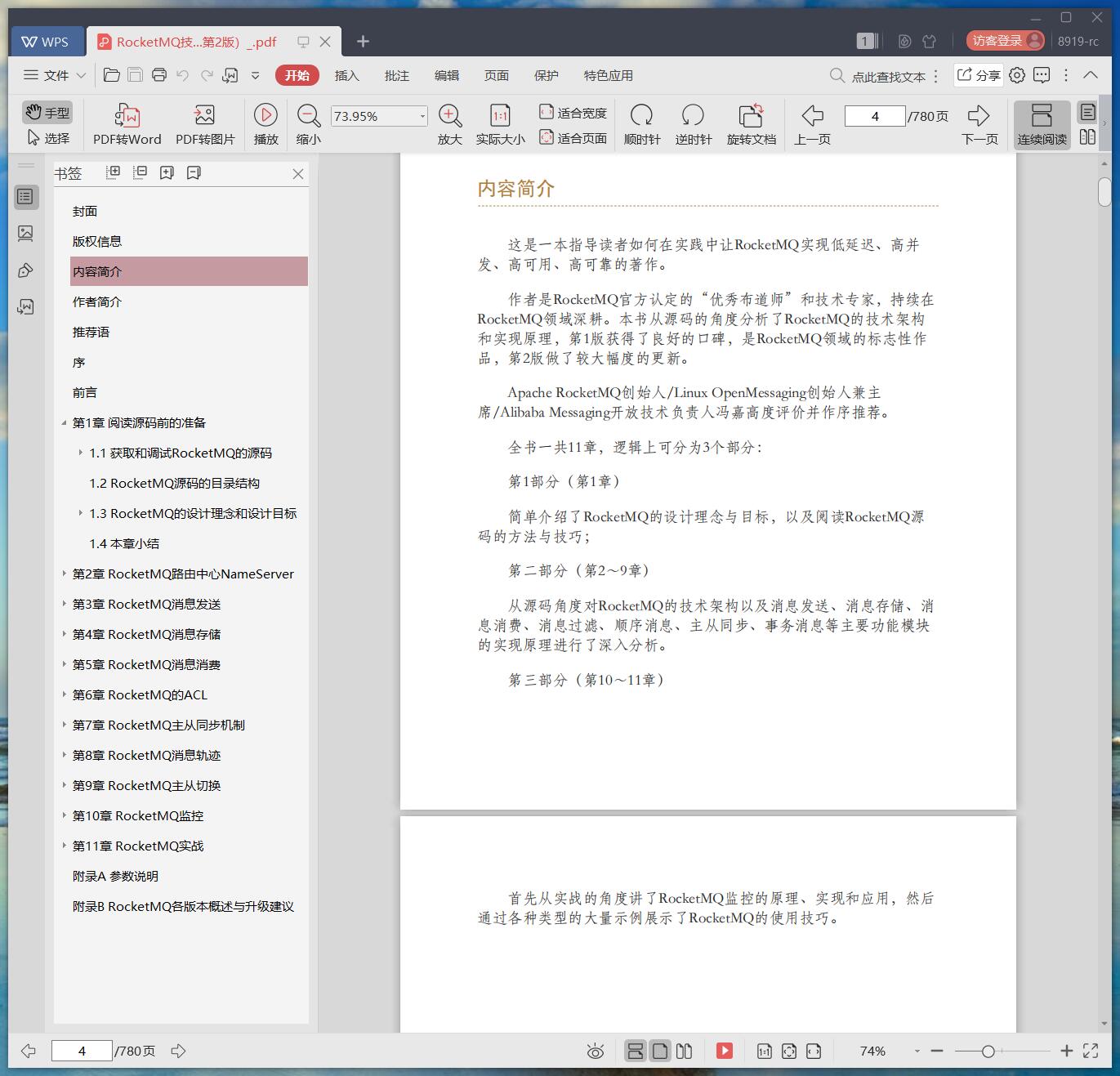Viewport: 1120px width, 1076px height.
Task: Switch to the 页面 ribbon tab
Action: (496, 75)
